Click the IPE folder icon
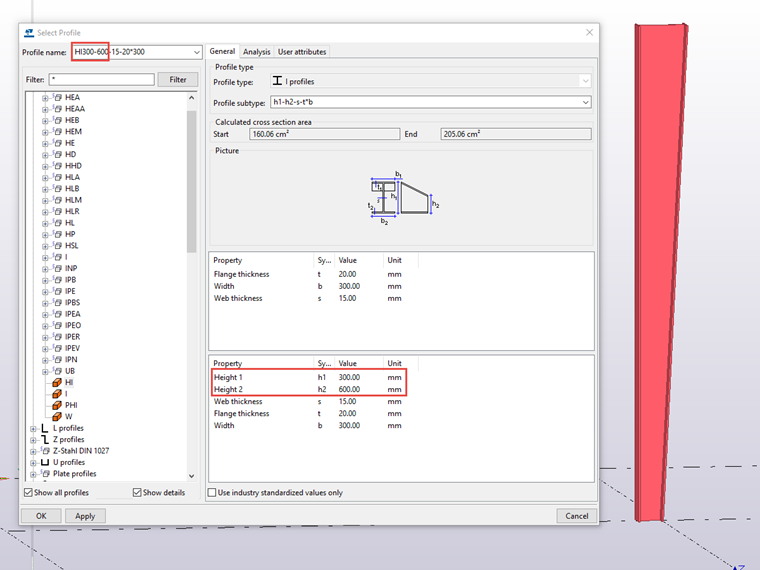 coord(57,291)
